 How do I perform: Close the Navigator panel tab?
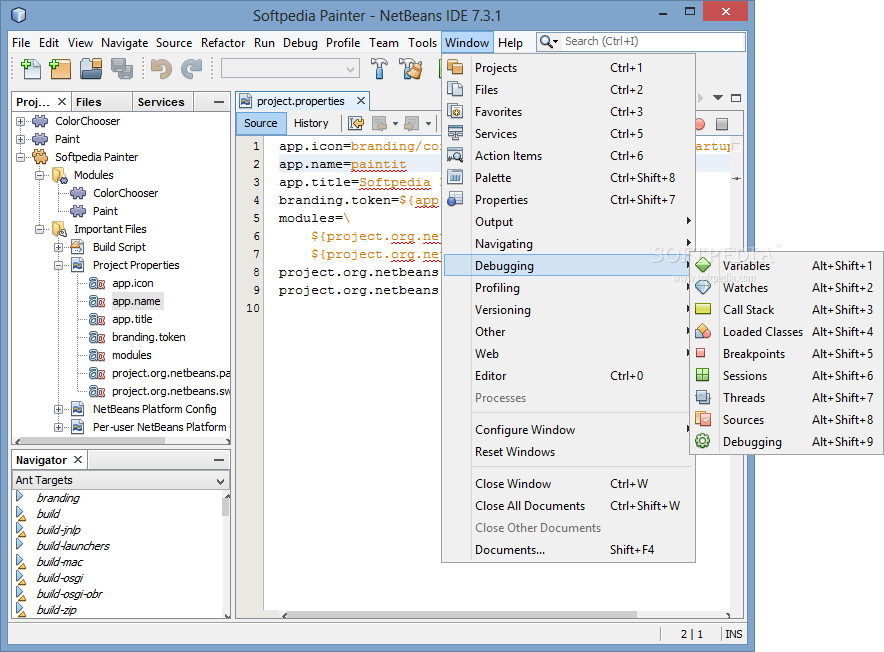(x=78, y=460)
